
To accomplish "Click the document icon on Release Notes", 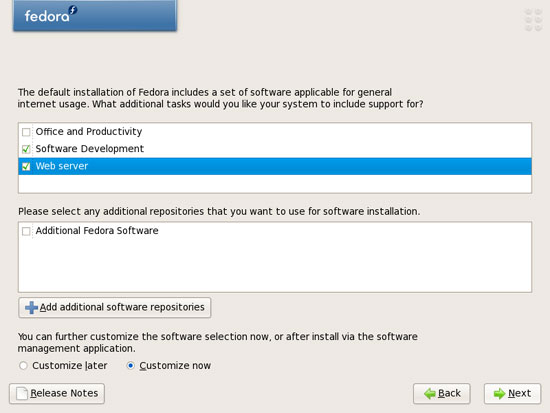I will pyautogui.click(x=22, y=393).
